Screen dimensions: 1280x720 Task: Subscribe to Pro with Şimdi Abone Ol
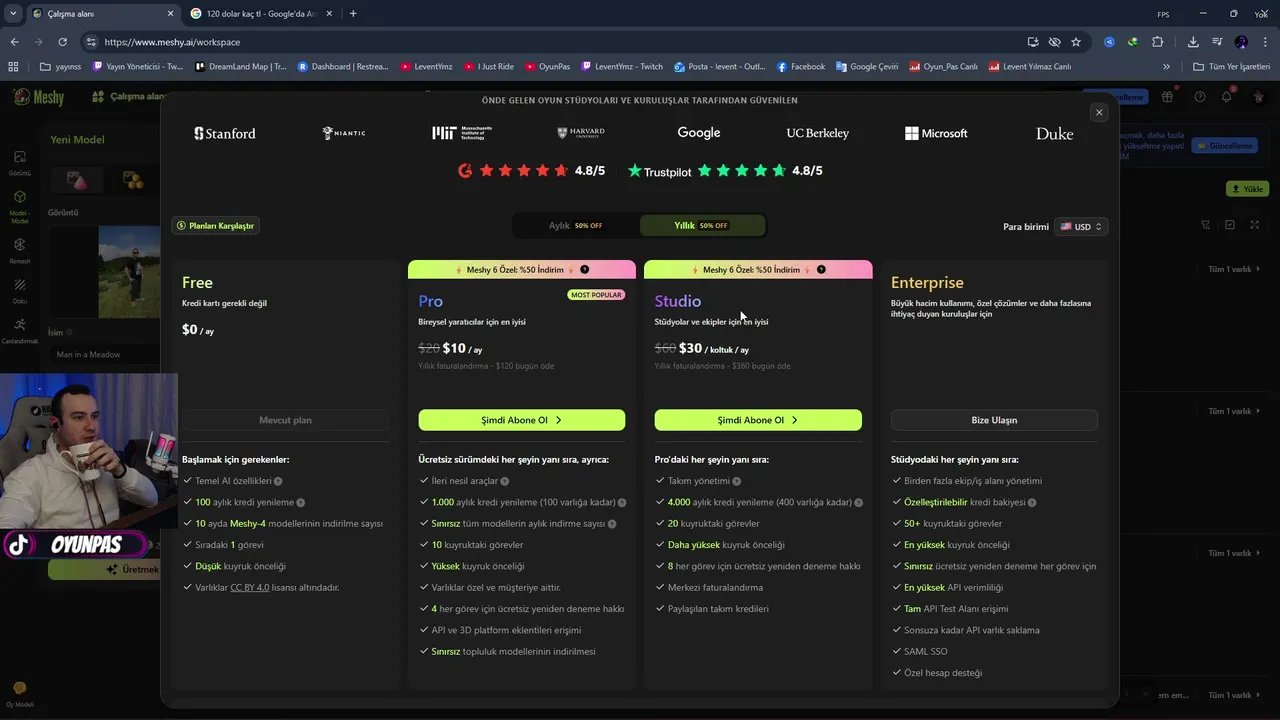pyautogui.click(x=522, y=420)
